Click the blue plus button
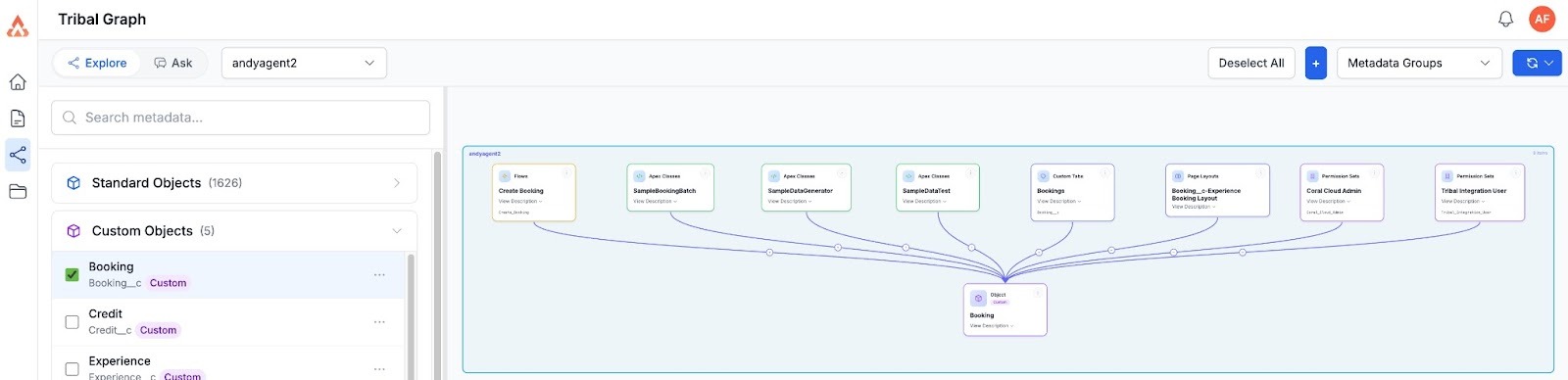Viewport: 1568px width, 380px height. [1316, 63]
